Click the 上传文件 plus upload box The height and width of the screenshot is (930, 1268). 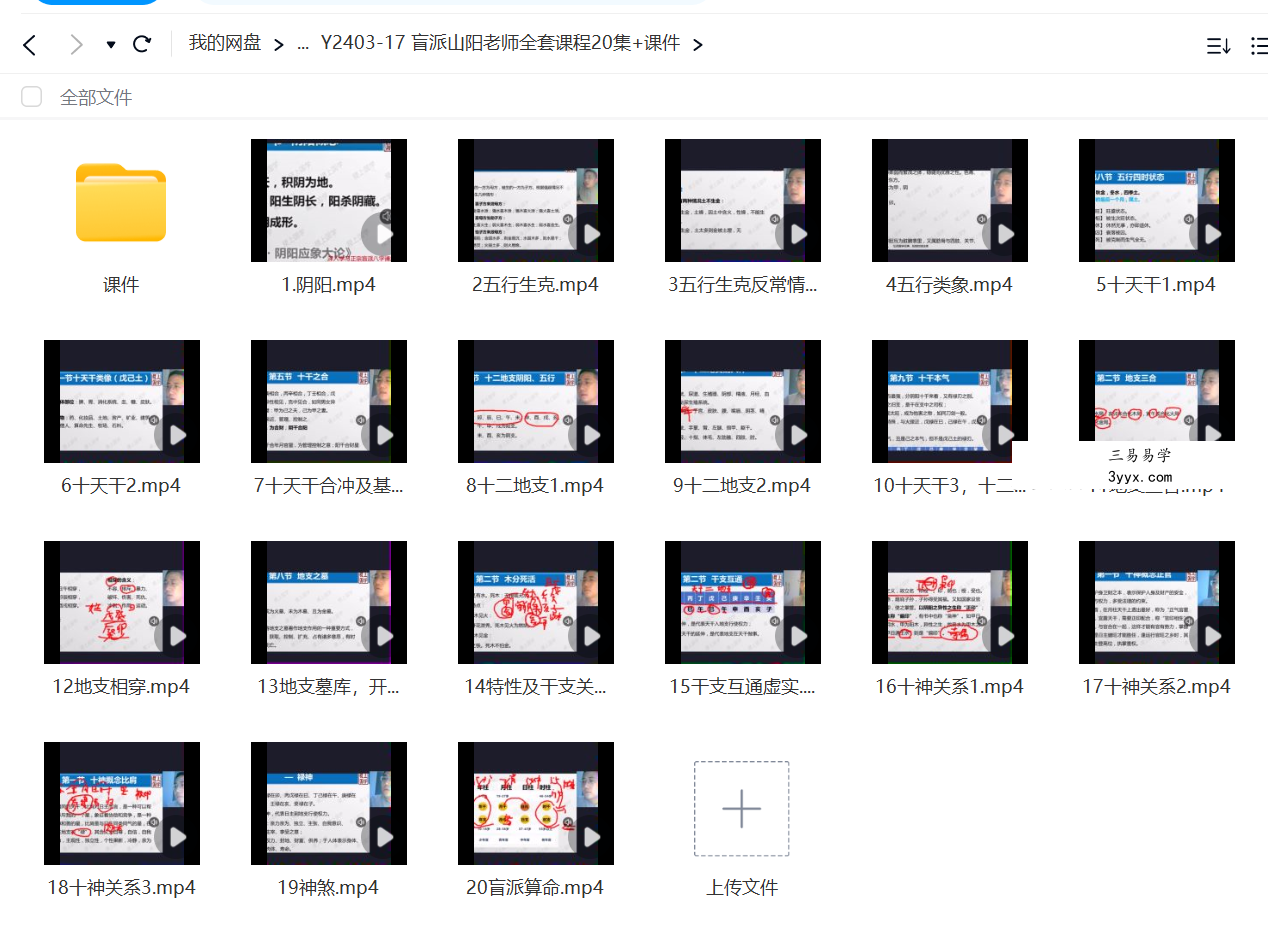pyautogui.click(x=742, y=809)
